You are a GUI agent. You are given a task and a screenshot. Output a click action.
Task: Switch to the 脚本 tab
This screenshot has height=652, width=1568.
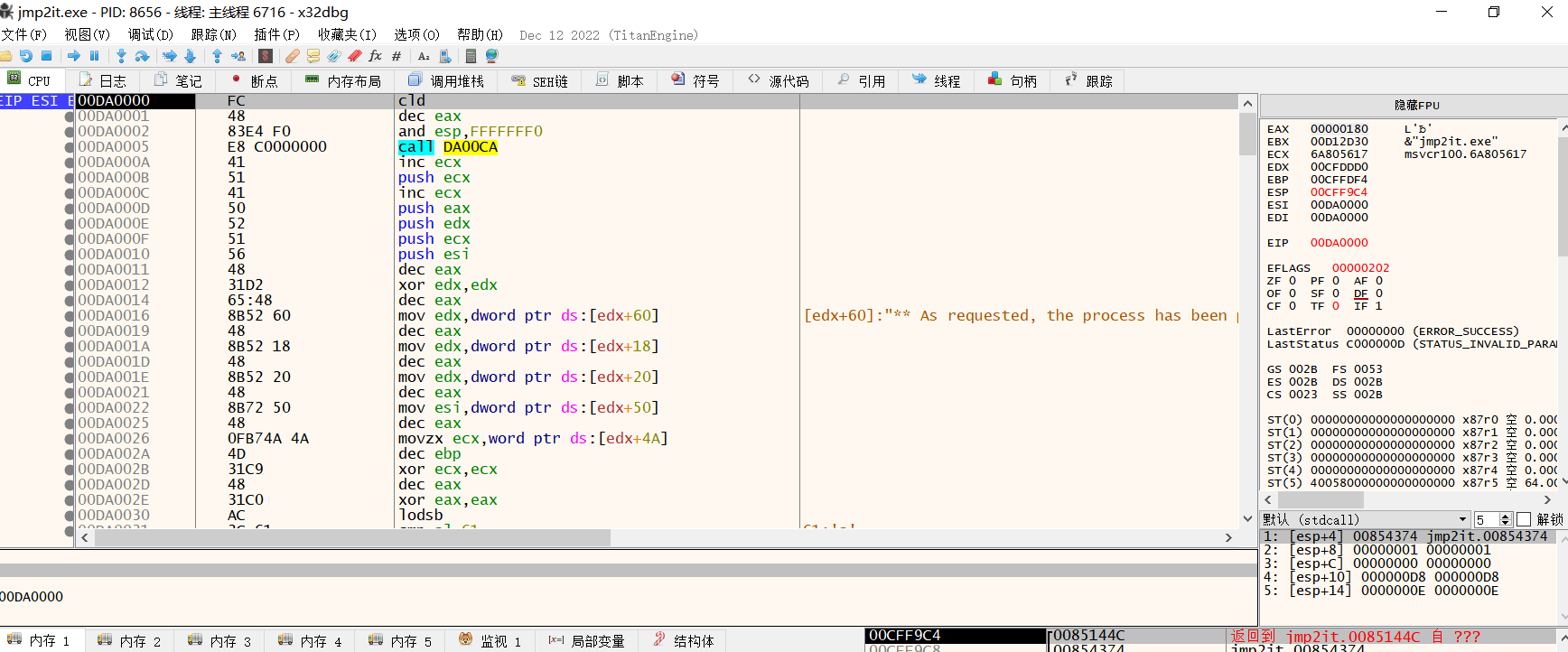pyautogui.click(x=620, y=80)
